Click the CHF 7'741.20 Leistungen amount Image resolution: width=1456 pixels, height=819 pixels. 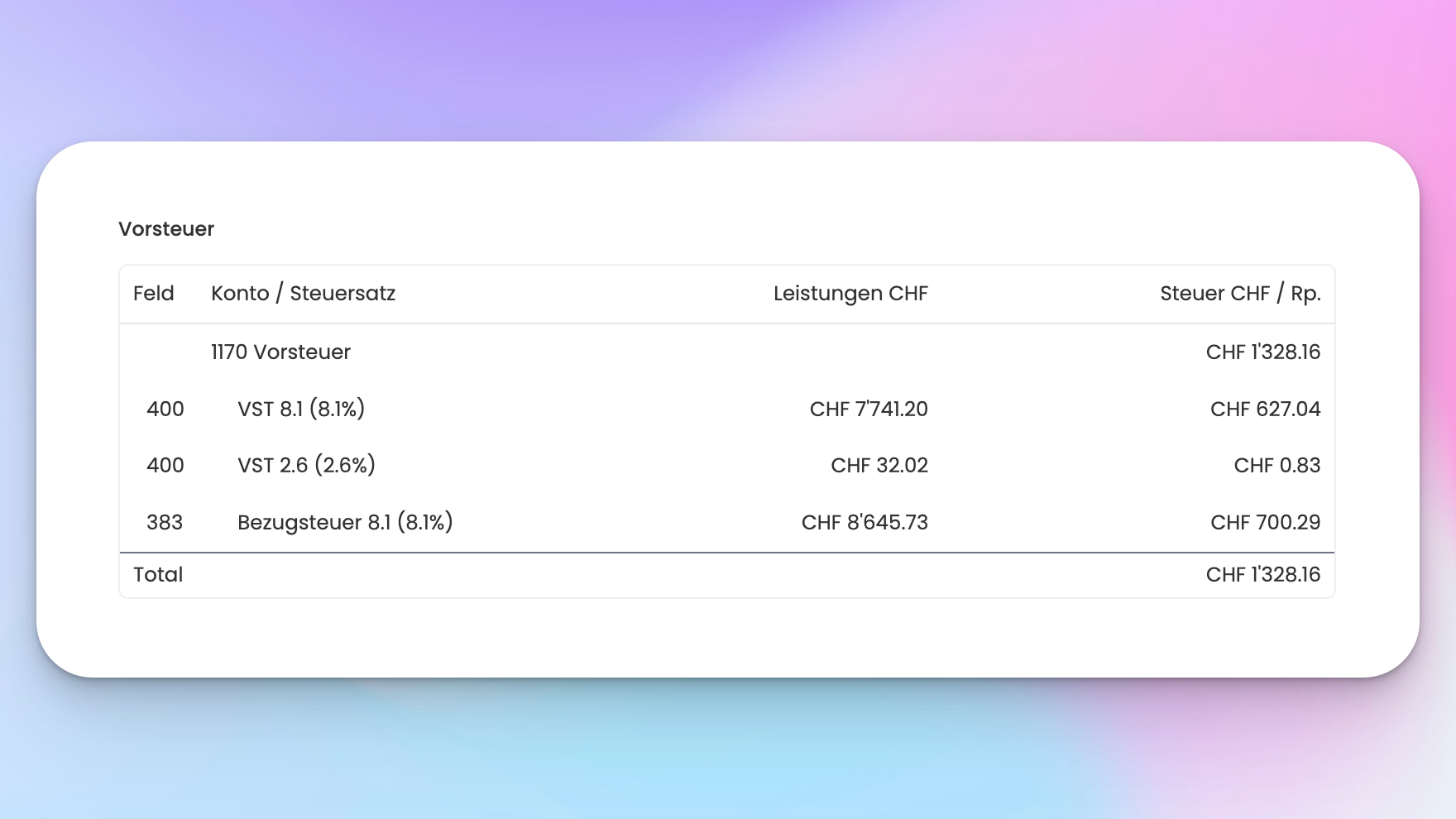pos(869,409)
